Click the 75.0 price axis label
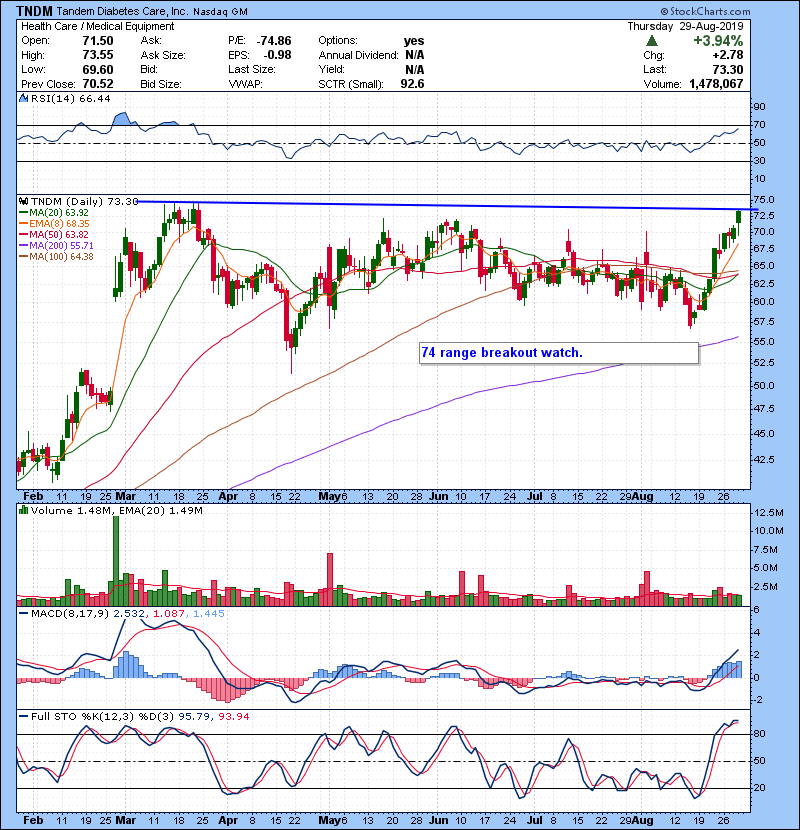Screen dimensions: 800x830 click(763, 200)
